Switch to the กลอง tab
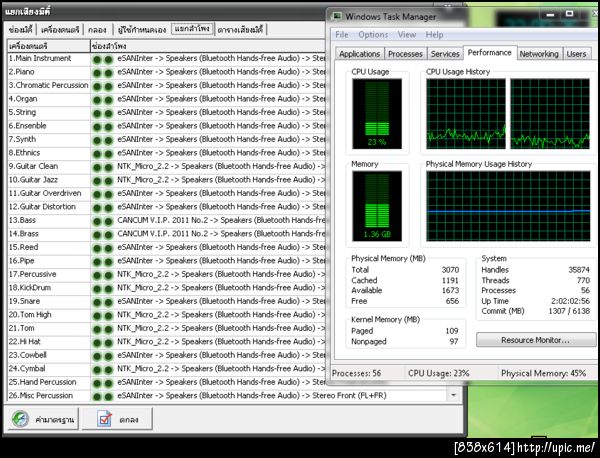Image resolution: width=600 pixels, height=458 pixels. [97, 29]
